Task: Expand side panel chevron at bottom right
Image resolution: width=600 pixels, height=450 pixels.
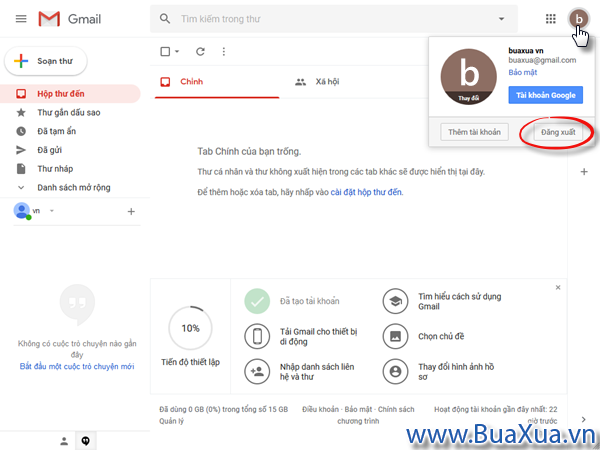Action: [x=584, y=419]
